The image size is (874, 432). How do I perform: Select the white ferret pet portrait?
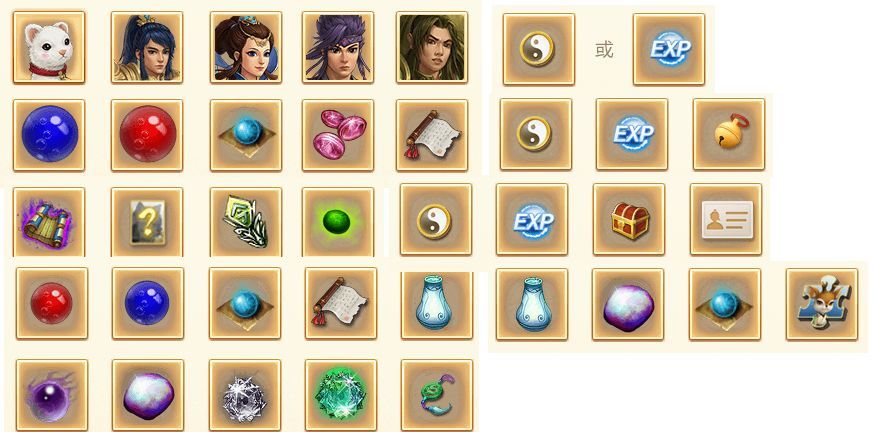pos(49,47)
